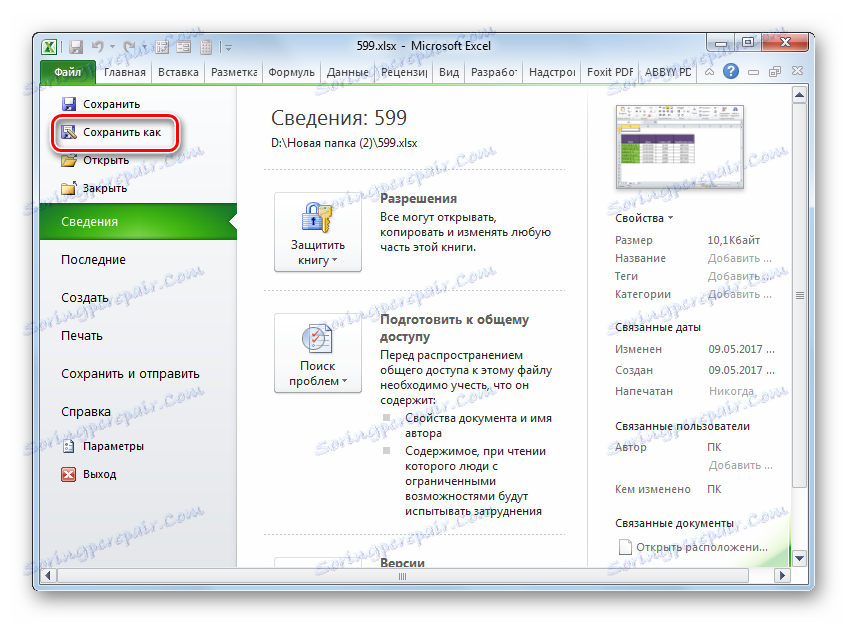This screenshot has width=848, height=624.
Task: Click the Закрыть folder icon
Action: tap(69, 188)
